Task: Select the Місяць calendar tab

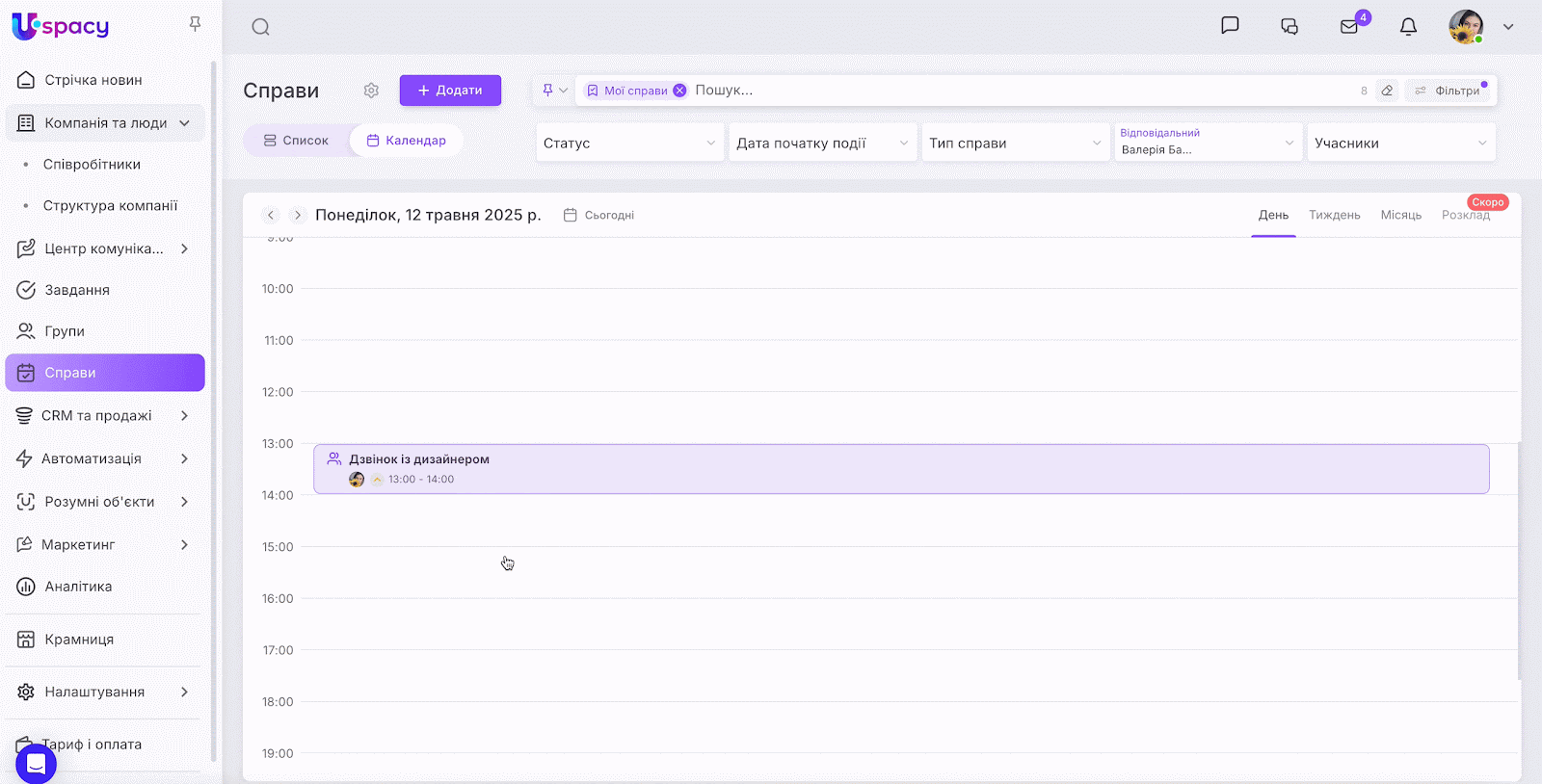Action: pyautogui.click(x=1400, y=215)
